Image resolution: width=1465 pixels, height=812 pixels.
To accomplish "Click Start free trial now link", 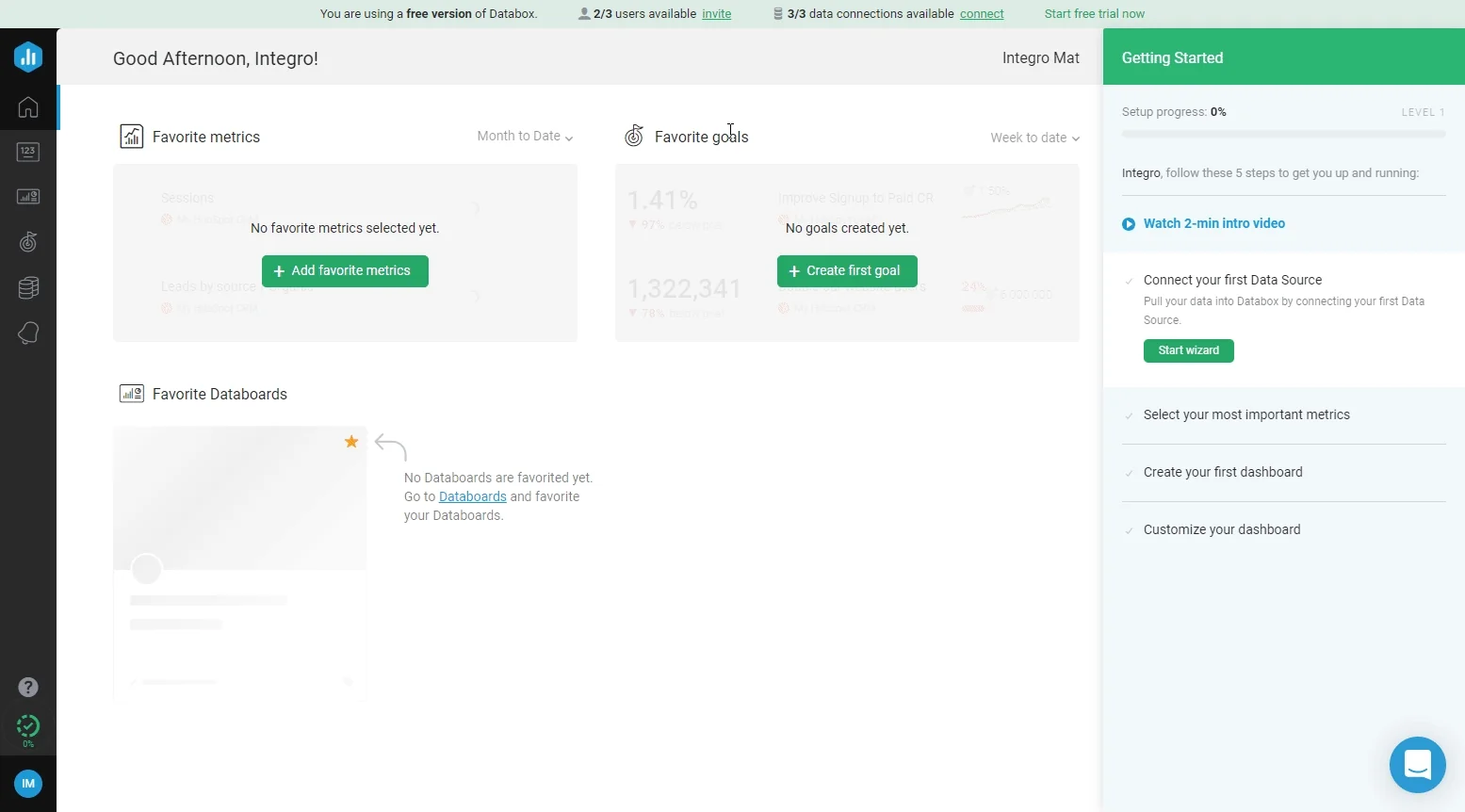I will coord(1095,14).
